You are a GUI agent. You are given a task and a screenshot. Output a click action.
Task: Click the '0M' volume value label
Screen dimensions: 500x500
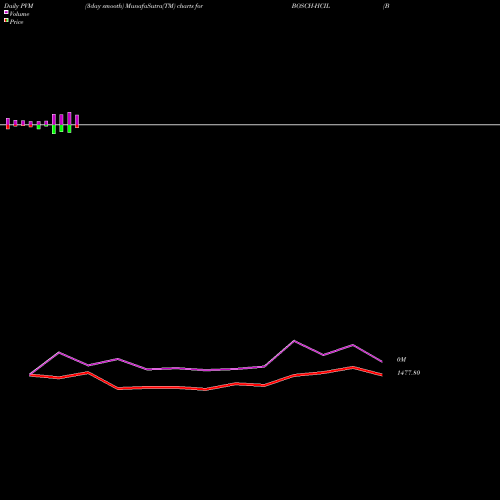point(401,360)
